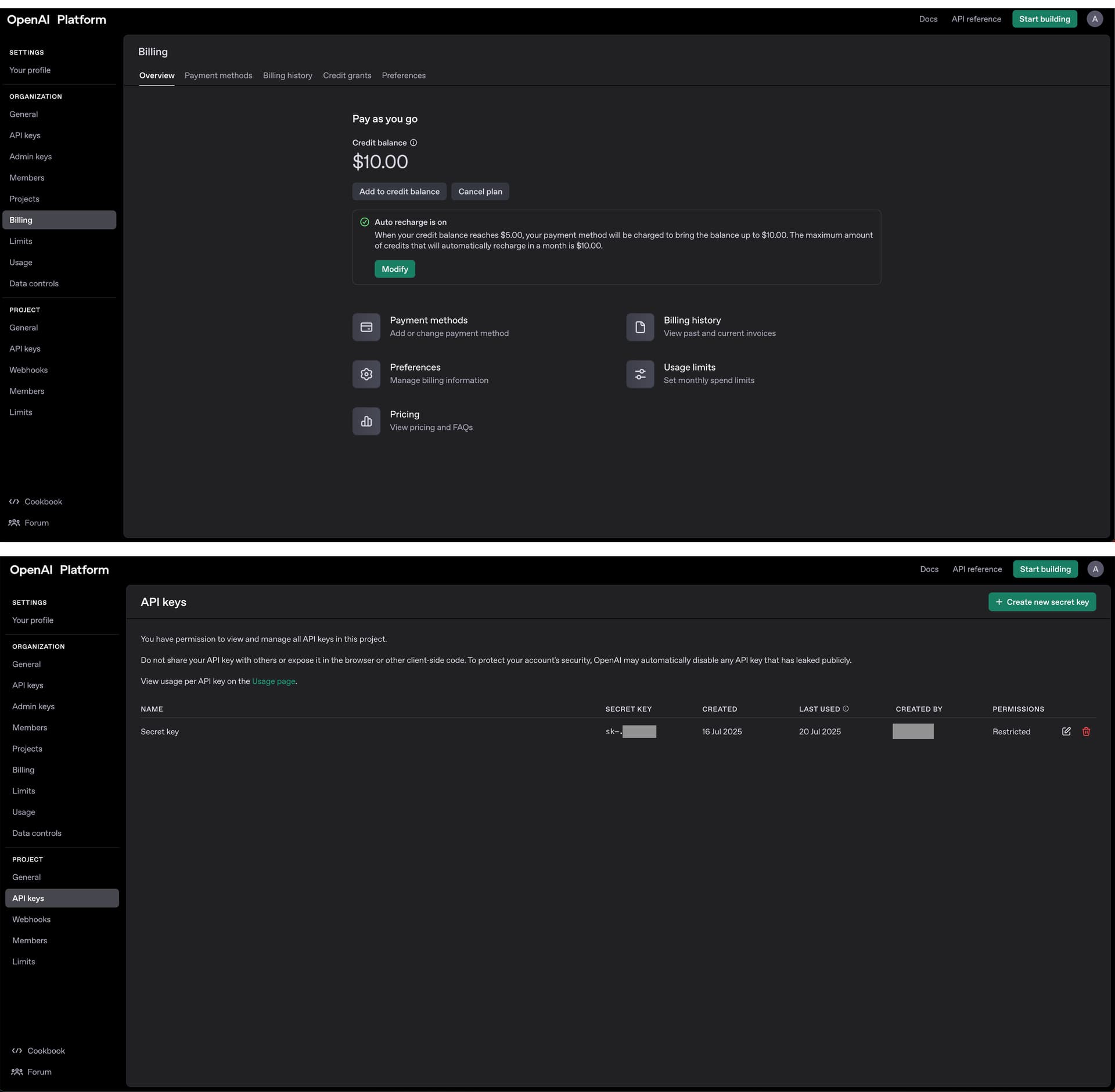The height and width of the screenshot is (1092, 1115).
Task: Open the Usage page link
Action: (x=274, y=681)
